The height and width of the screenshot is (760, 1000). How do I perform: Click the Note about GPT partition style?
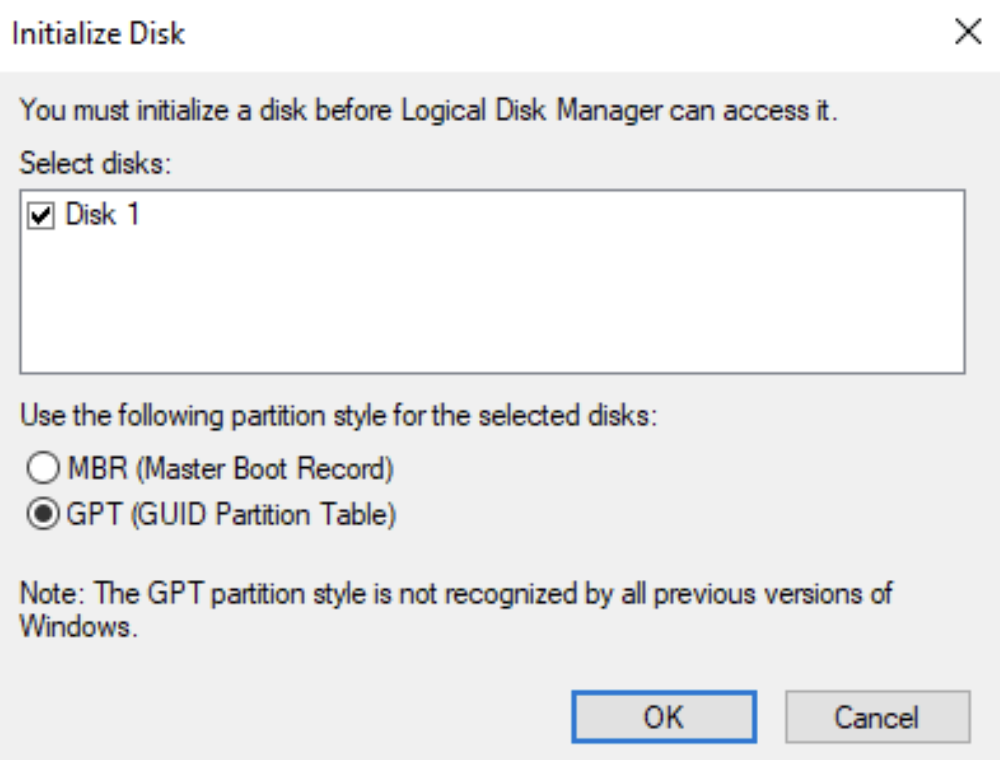456,594
